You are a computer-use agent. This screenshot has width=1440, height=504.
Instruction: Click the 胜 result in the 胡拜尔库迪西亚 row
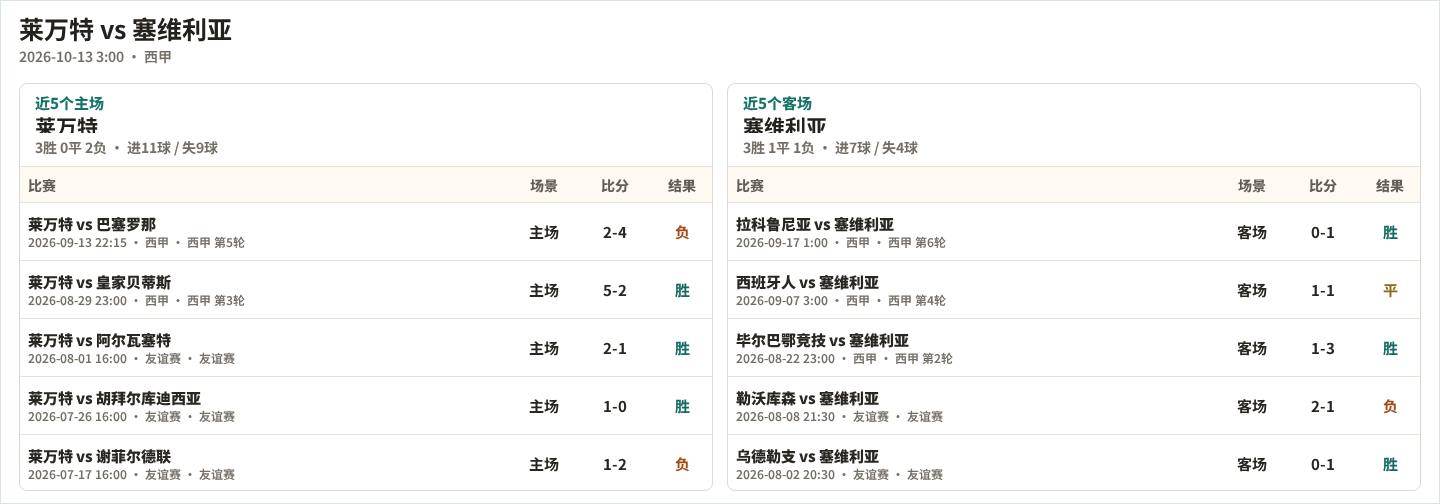pos(682,406)
